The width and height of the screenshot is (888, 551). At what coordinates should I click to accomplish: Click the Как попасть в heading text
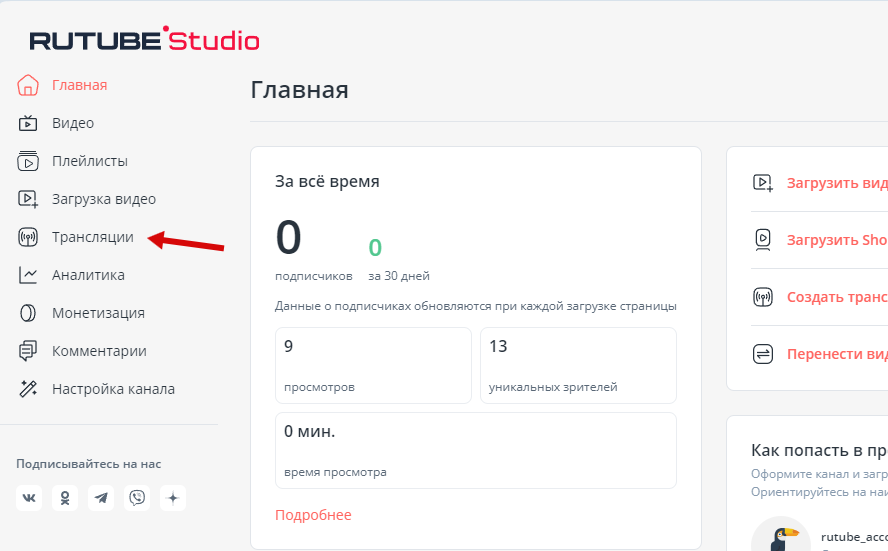pyautogui.click(x=819, y=450)
